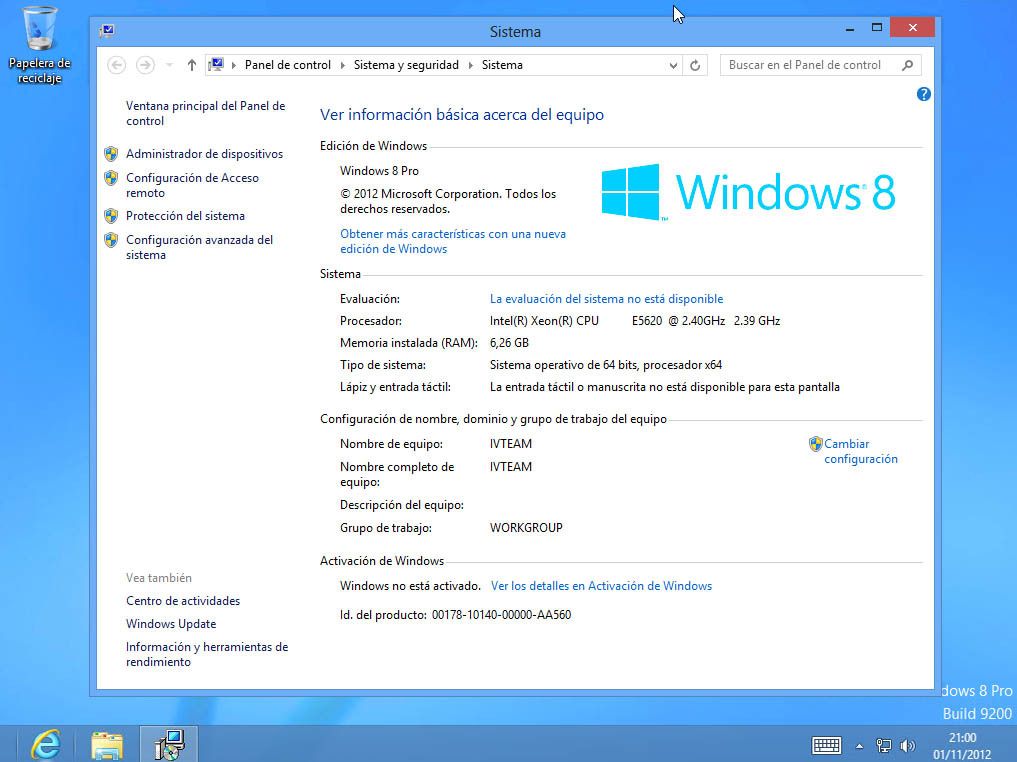1017x762 pixels.
Task: Open Protección del sistema
Action: coord(185,216)
